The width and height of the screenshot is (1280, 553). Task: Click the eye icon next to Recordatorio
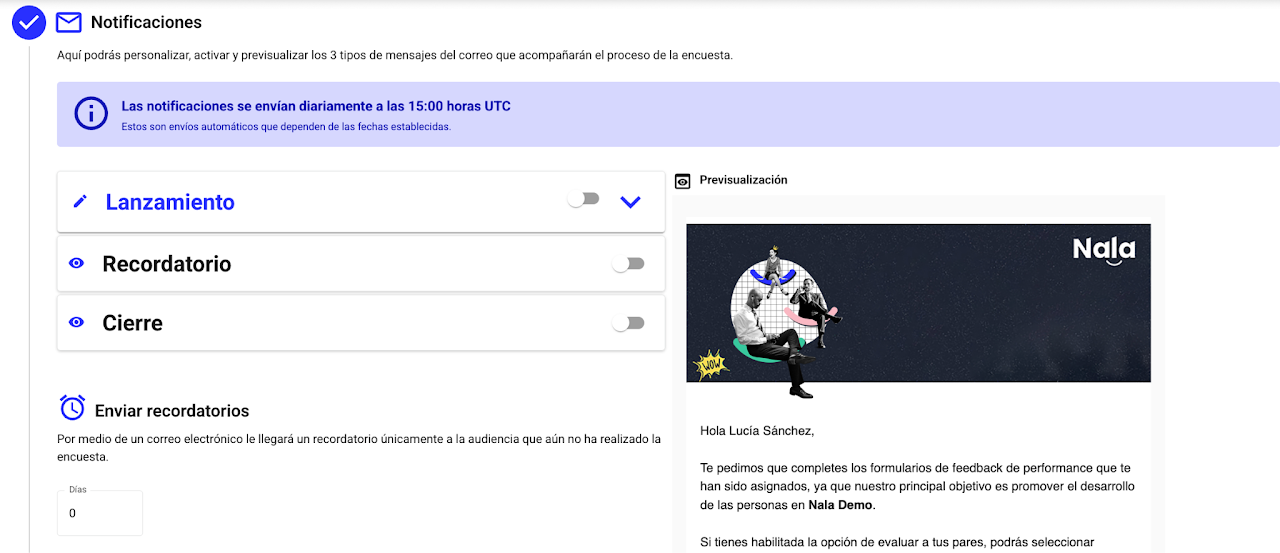click(76, 264)
